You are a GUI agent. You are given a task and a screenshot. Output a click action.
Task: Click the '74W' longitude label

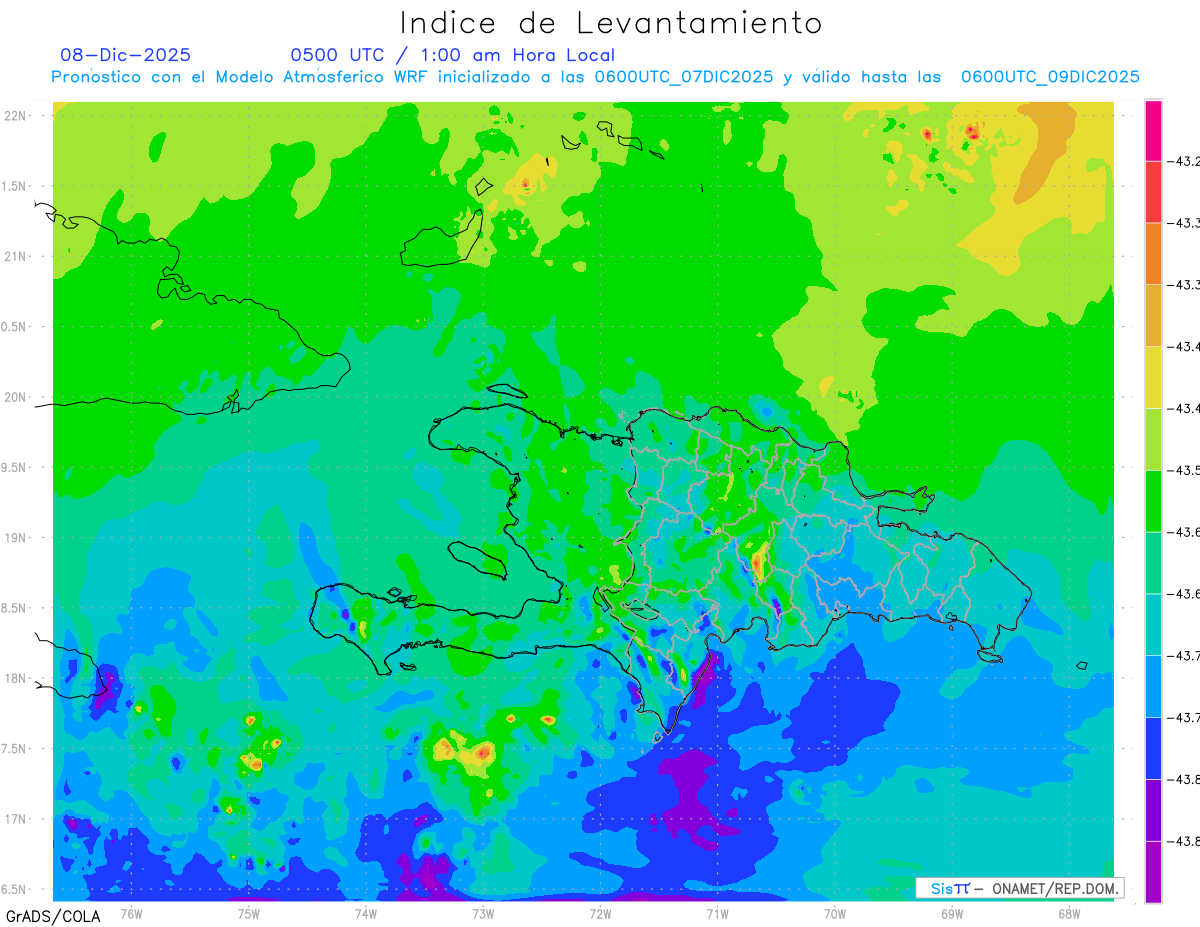click(365, 913)
